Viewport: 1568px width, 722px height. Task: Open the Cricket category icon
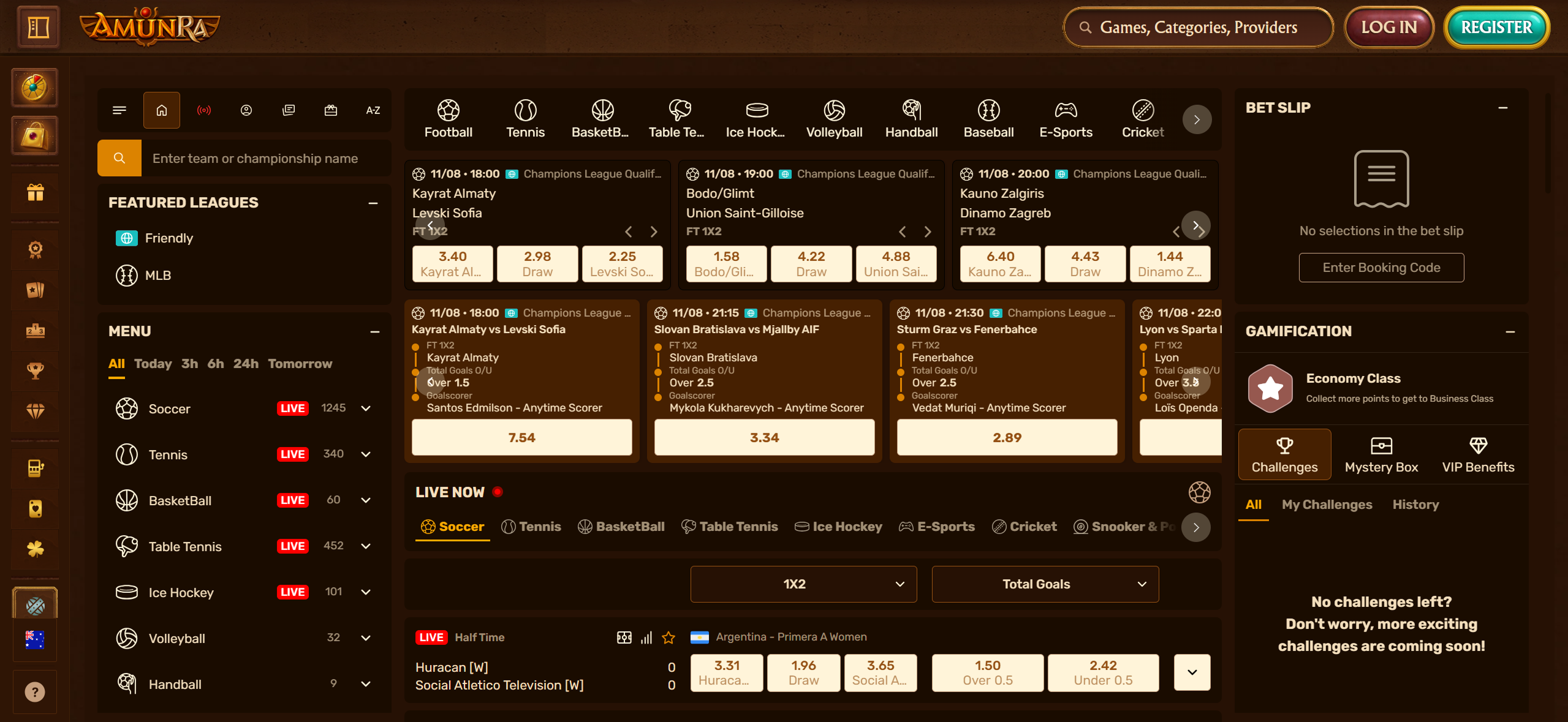[1143, 119]
